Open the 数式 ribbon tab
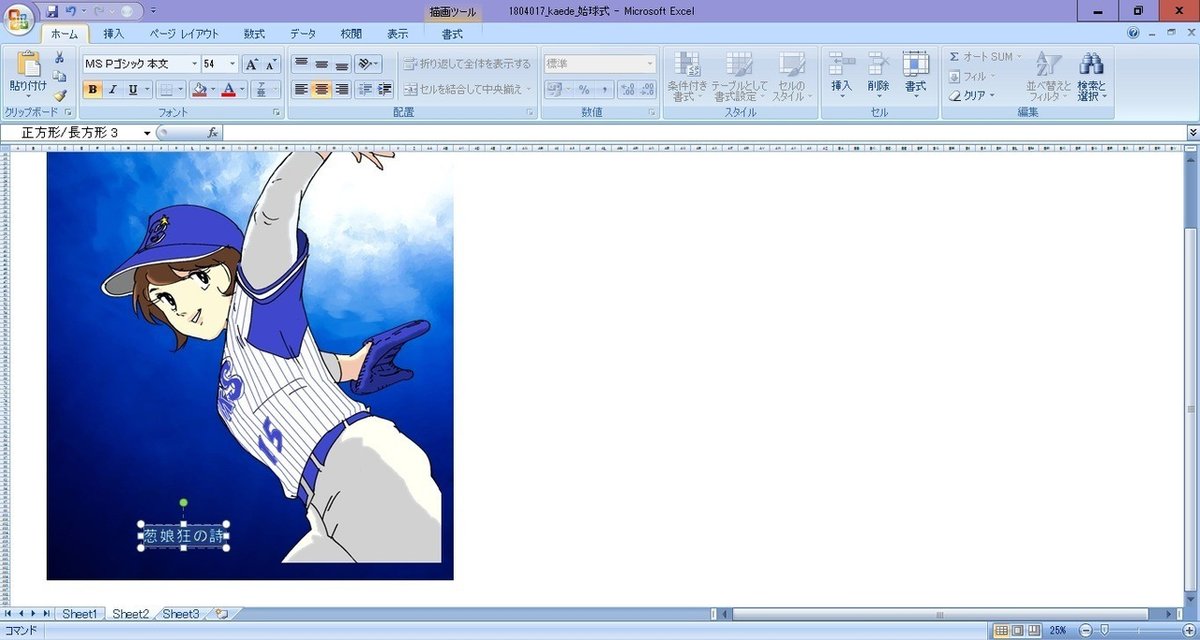The width and height of the screenshot is (1200, 640). (254, 34)
